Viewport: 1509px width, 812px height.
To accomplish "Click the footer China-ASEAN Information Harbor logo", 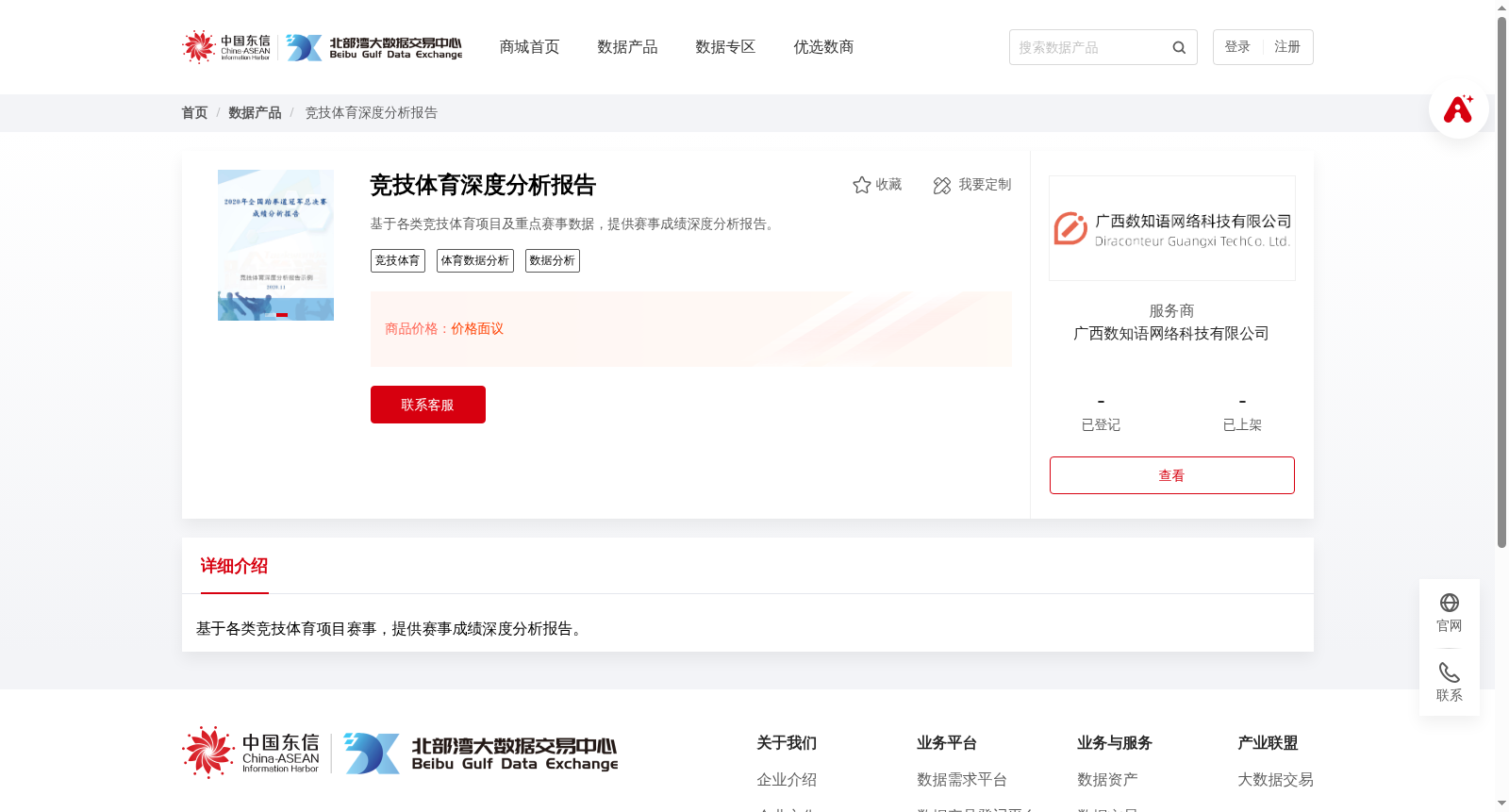I will (251, 753).
